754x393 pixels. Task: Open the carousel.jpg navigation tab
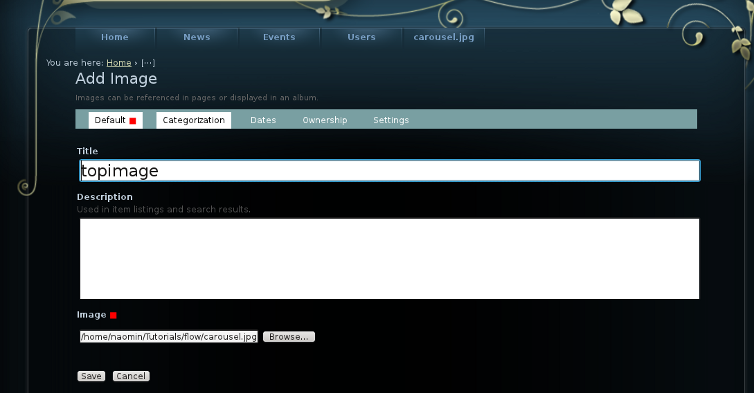443,38
